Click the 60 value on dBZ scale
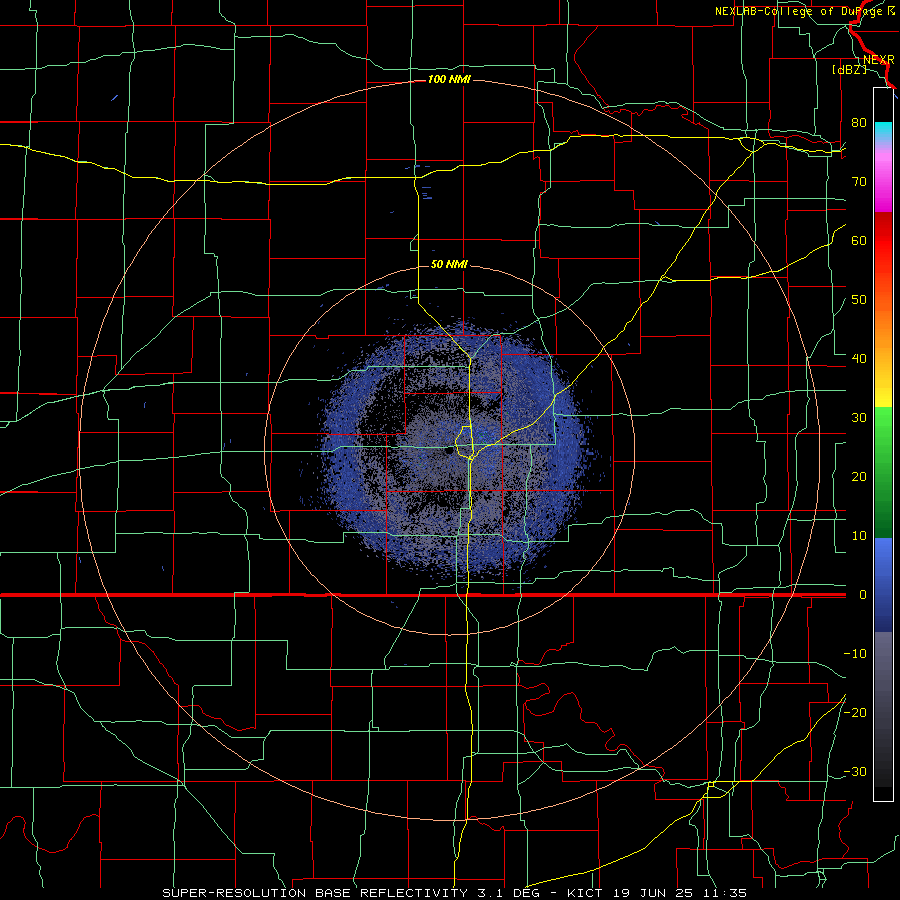 point(859,240)
